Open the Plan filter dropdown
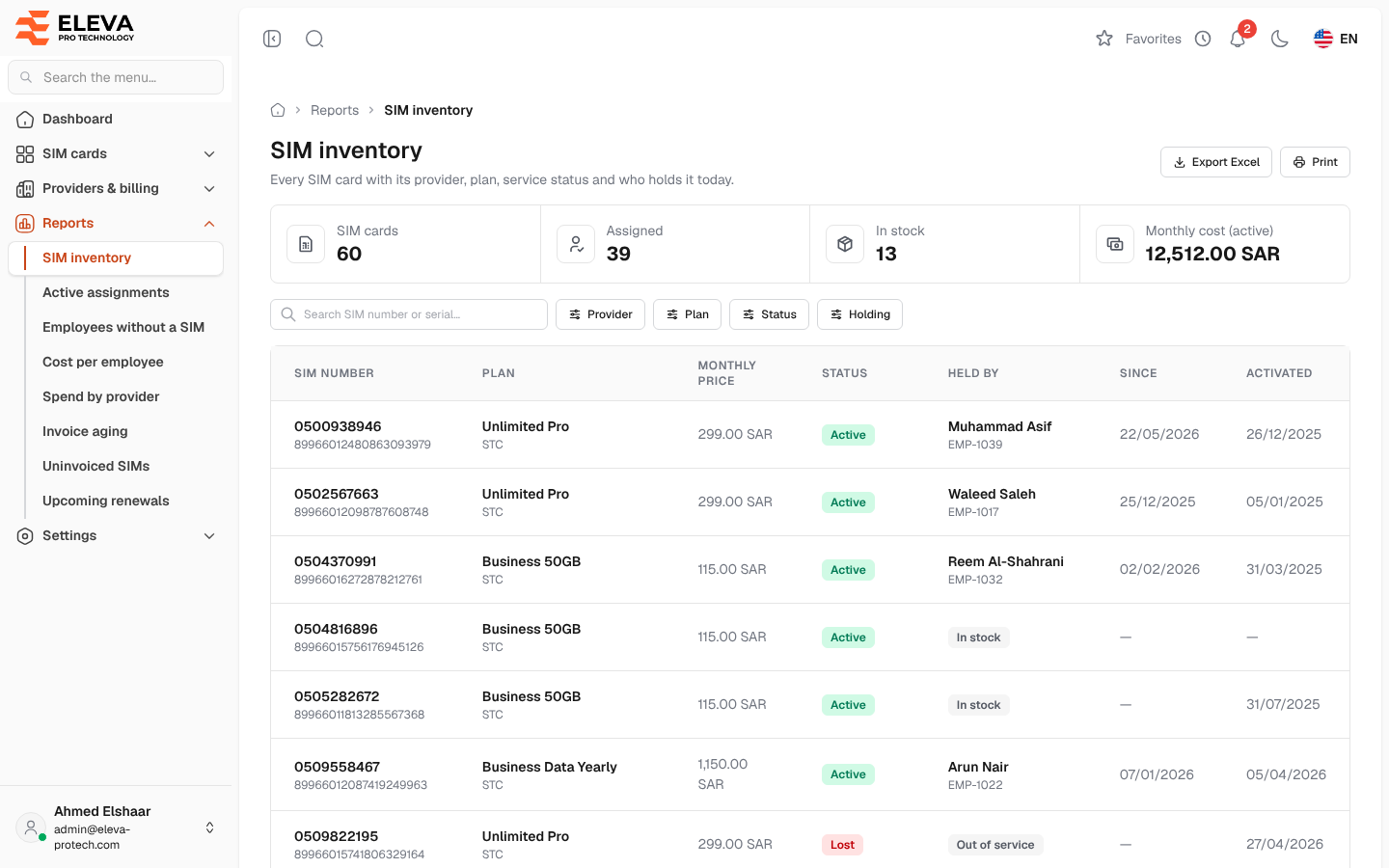The image size is (1389, 868). pos(687,314)
